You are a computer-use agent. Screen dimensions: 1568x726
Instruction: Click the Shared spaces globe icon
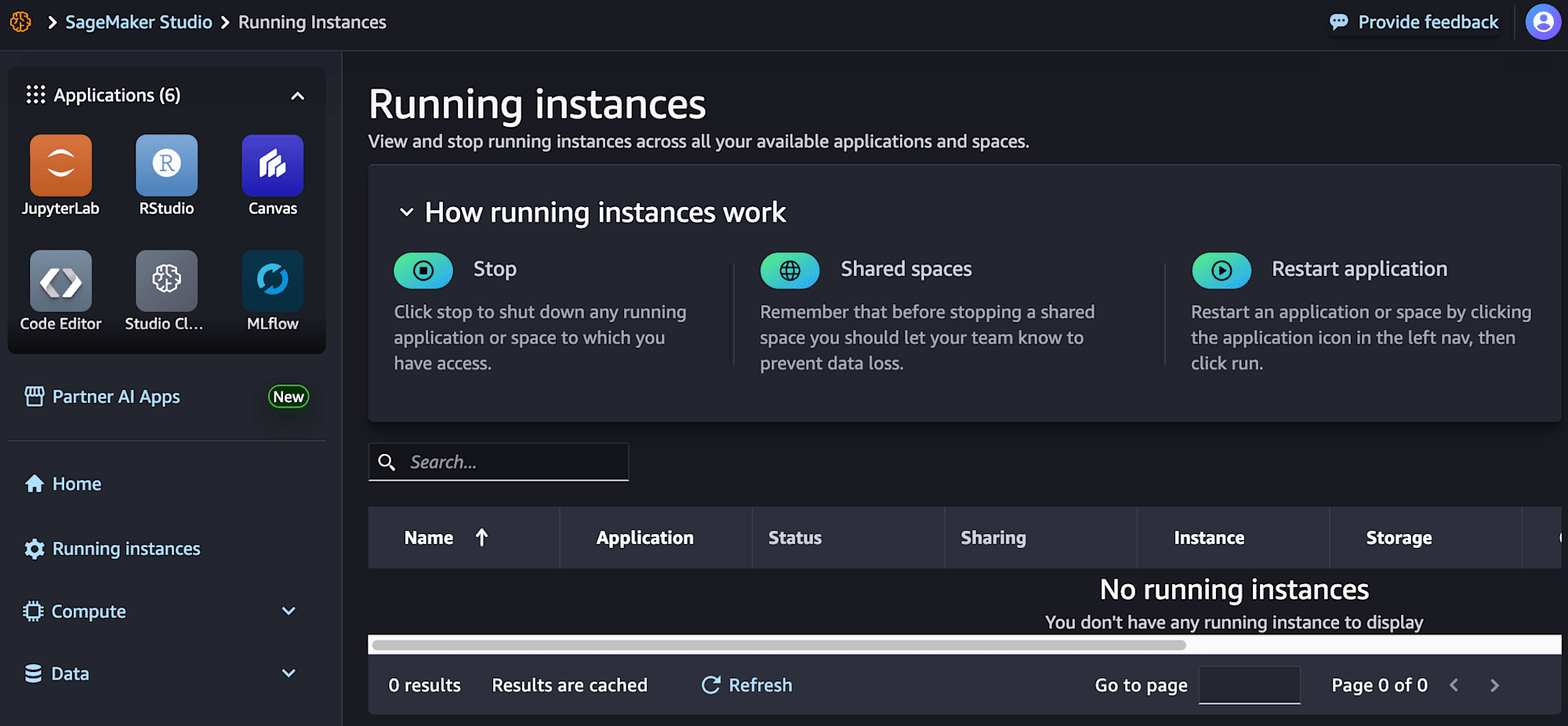tap(789, 270)
